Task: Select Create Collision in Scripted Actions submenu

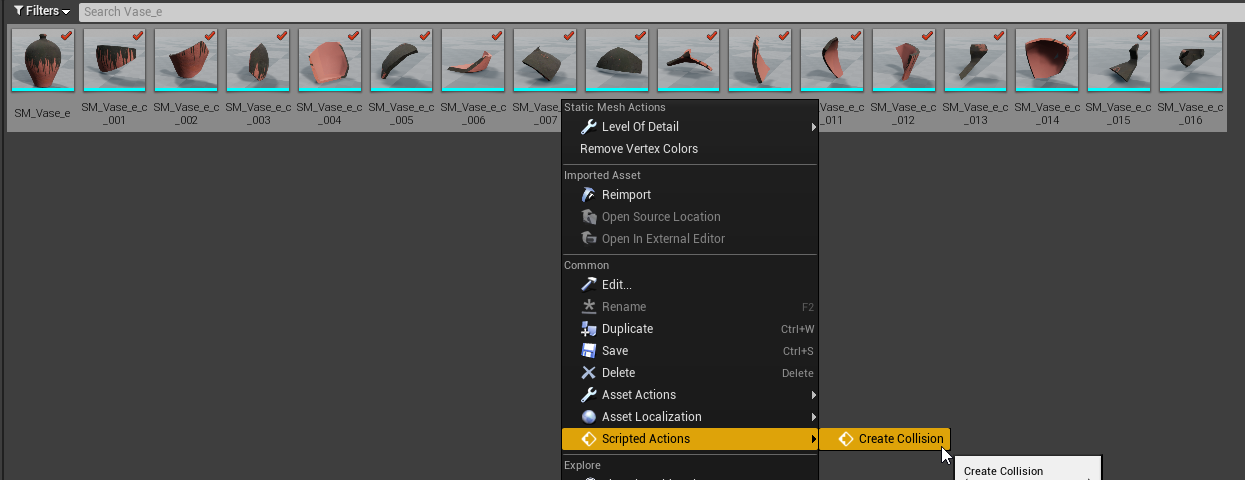Action: 900,439
